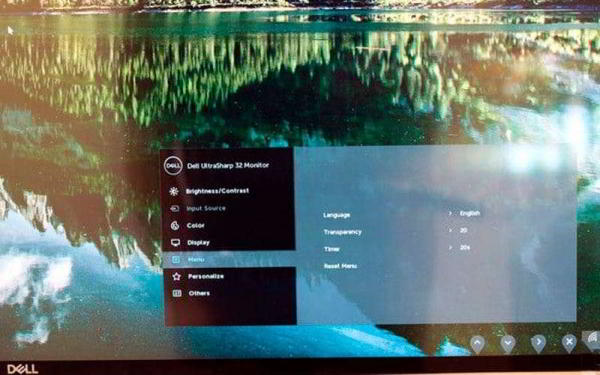600x375 pixels.
Task: Click the highlighted Menu icon
Action: (176, 260)
